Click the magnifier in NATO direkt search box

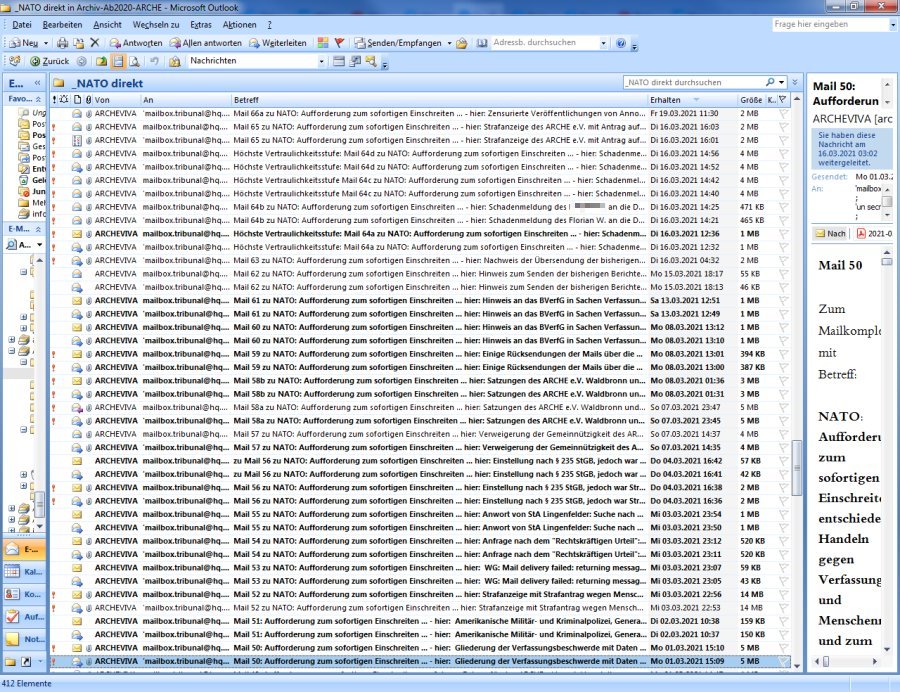point(770,82)
